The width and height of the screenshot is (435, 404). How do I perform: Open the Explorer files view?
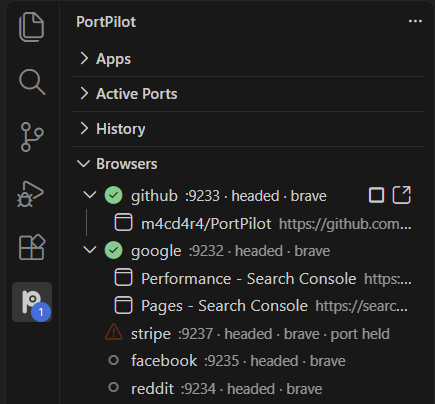point(32,27)
